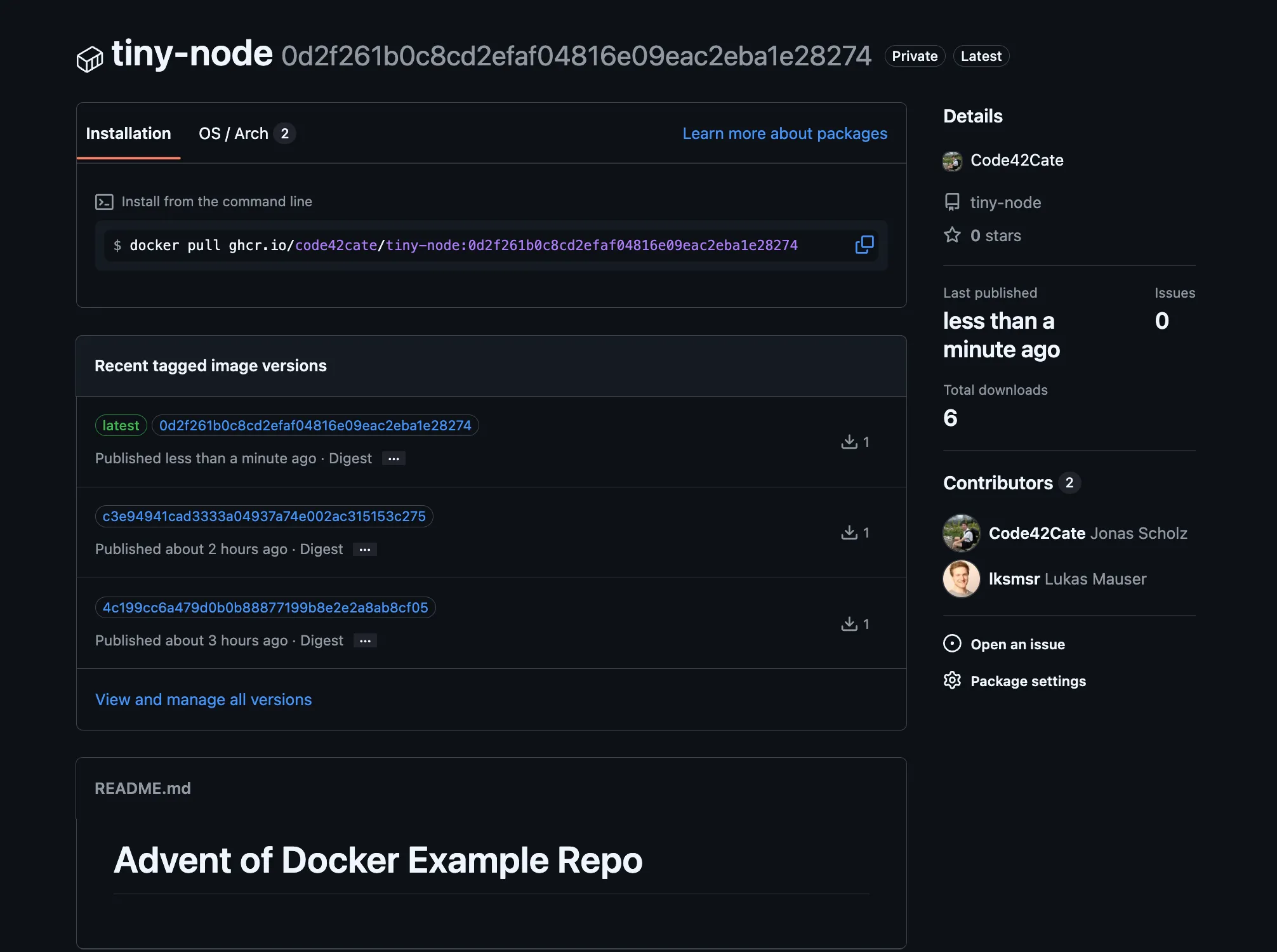Expand Digest ellipsis for version published 2 hours ago
The width and height of the screenshot is (1277, 952).
point(364,550)
